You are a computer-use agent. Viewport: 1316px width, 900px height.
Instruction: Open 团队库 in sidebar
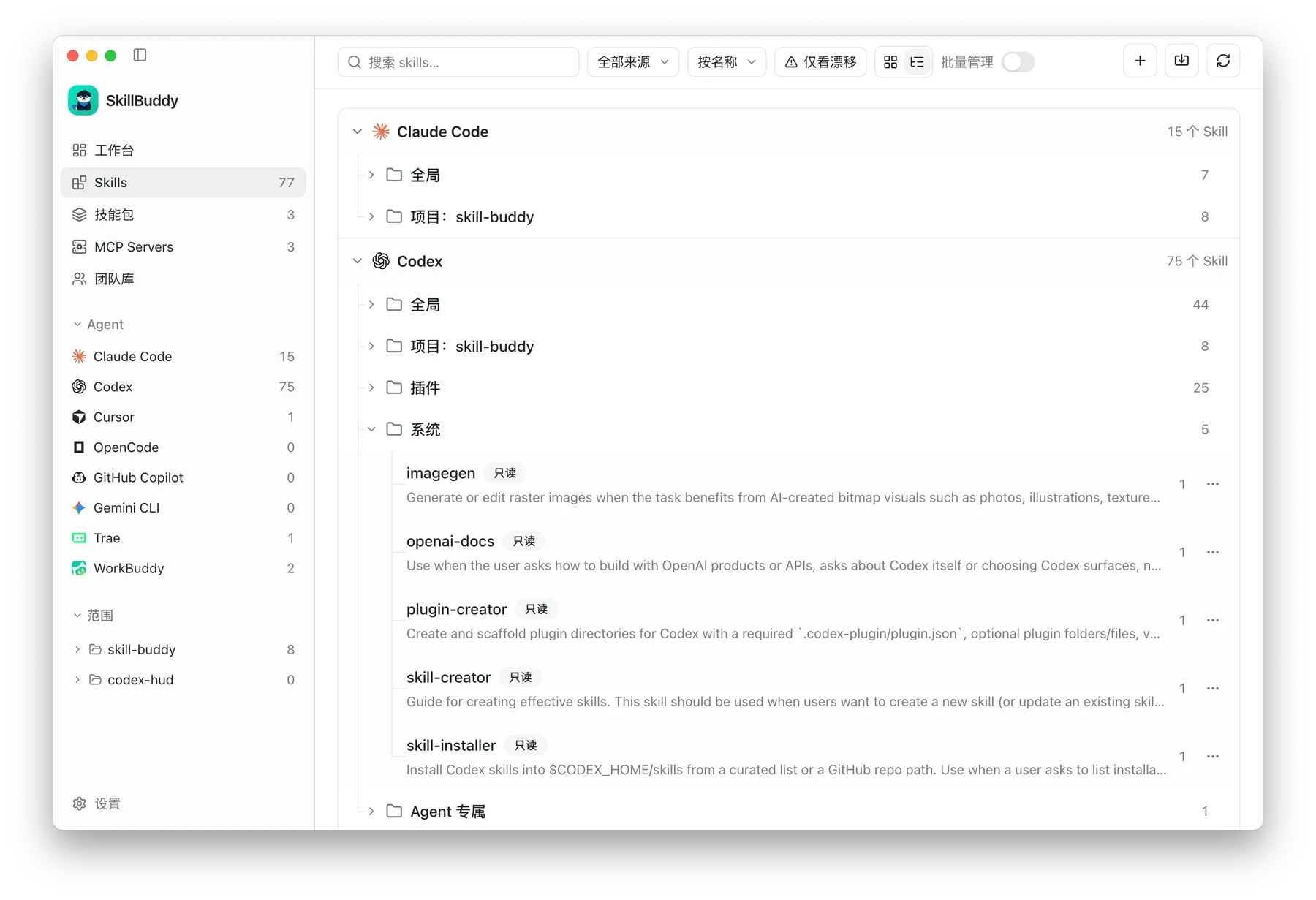coord(184,279)
